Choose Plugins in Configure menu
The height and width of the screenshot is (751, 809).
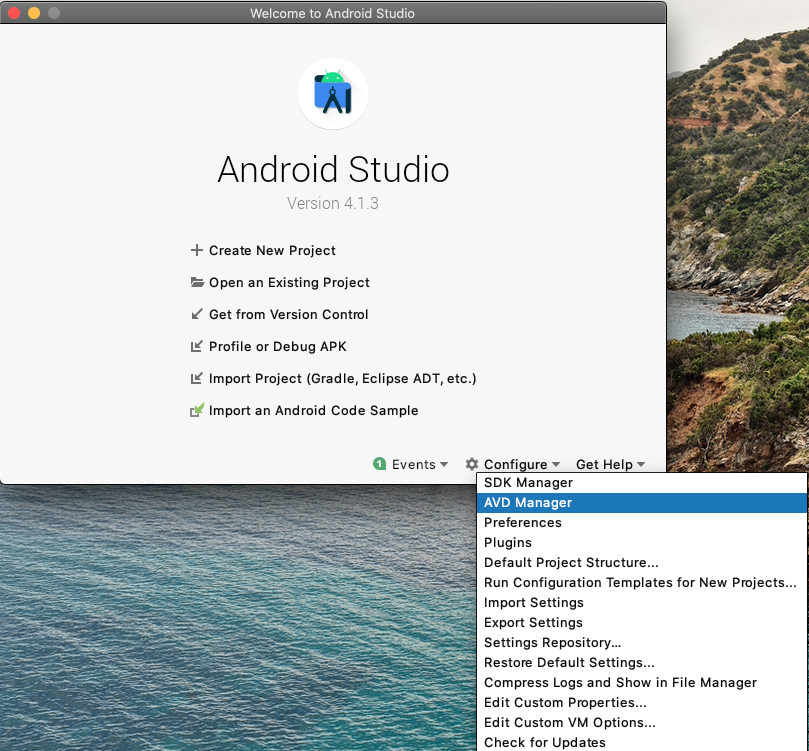pyautogui.click(x=642, y=543)
